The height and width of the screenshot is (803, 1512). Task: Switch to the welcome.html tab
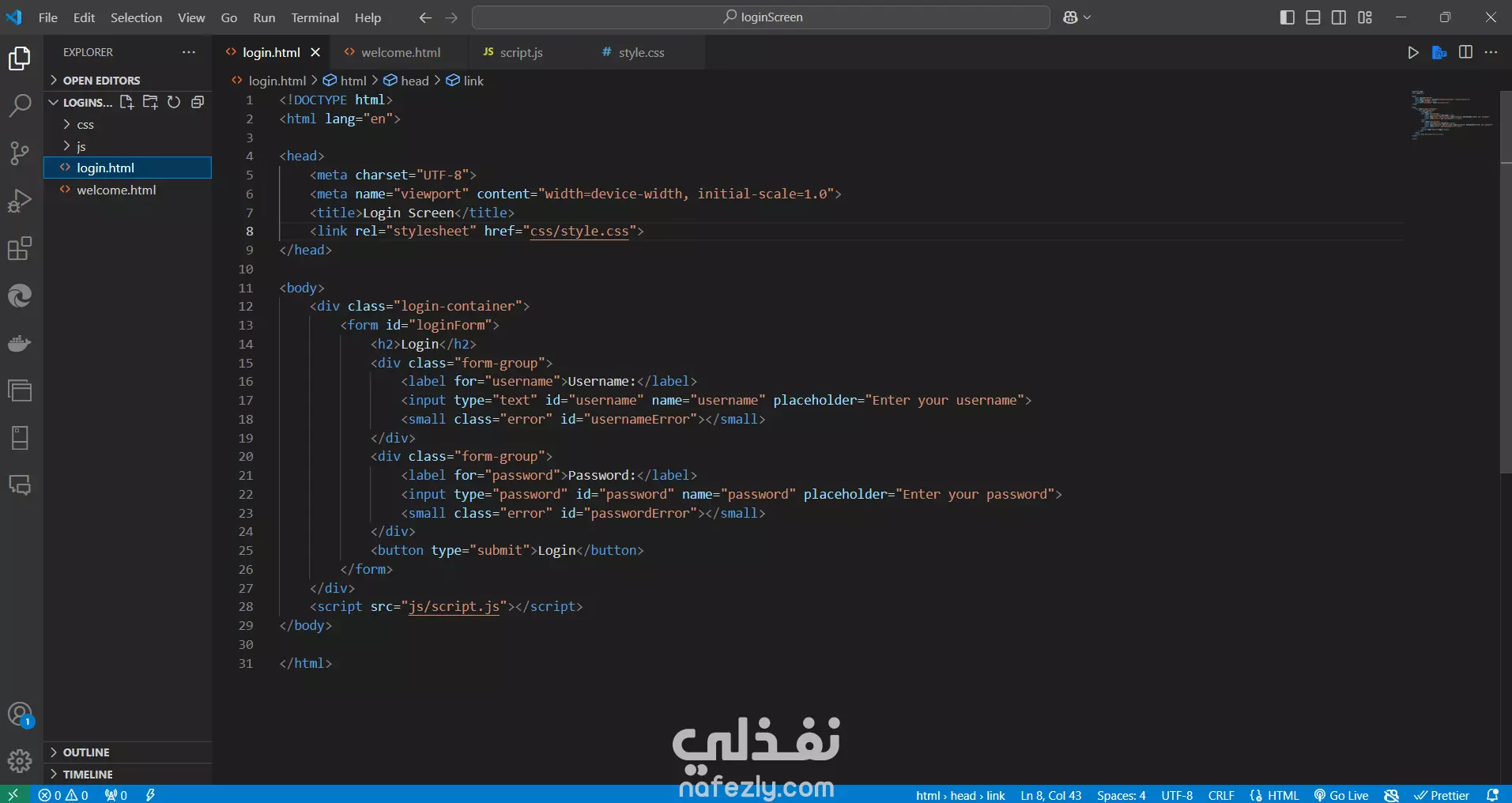400,52
